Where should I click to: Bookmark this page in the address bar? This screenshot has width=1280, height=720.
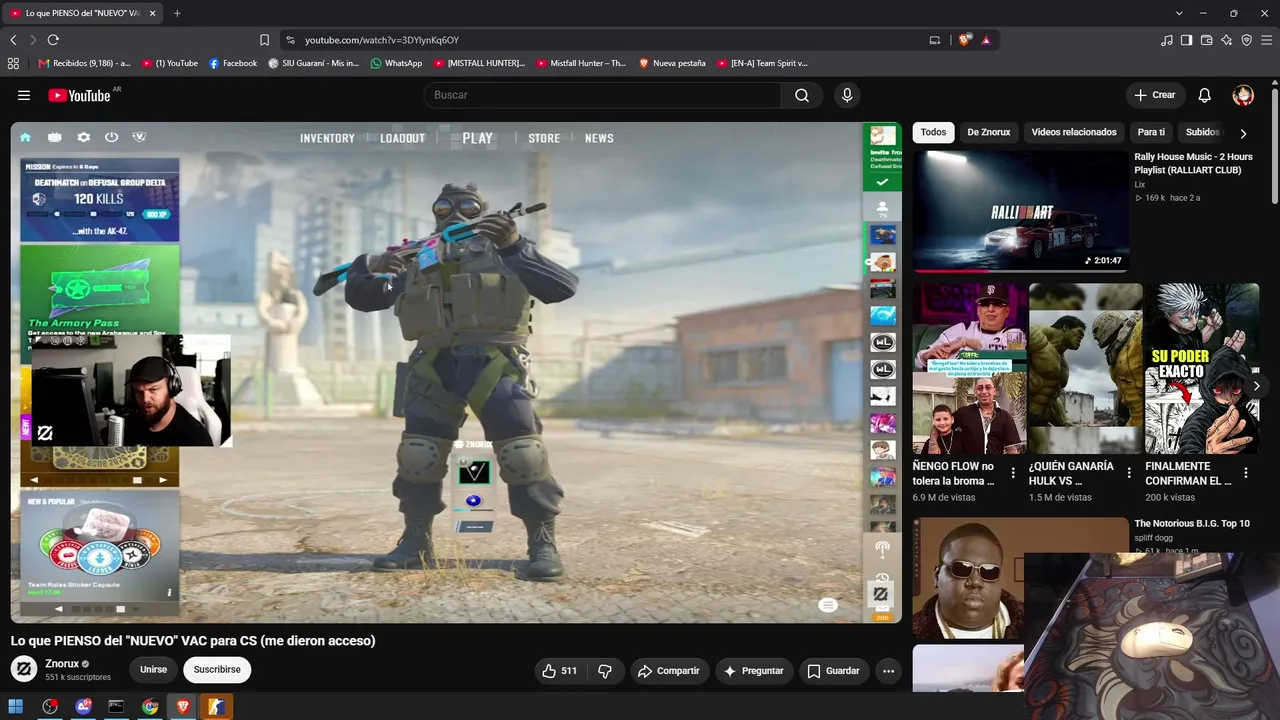(x=264, y=40)
